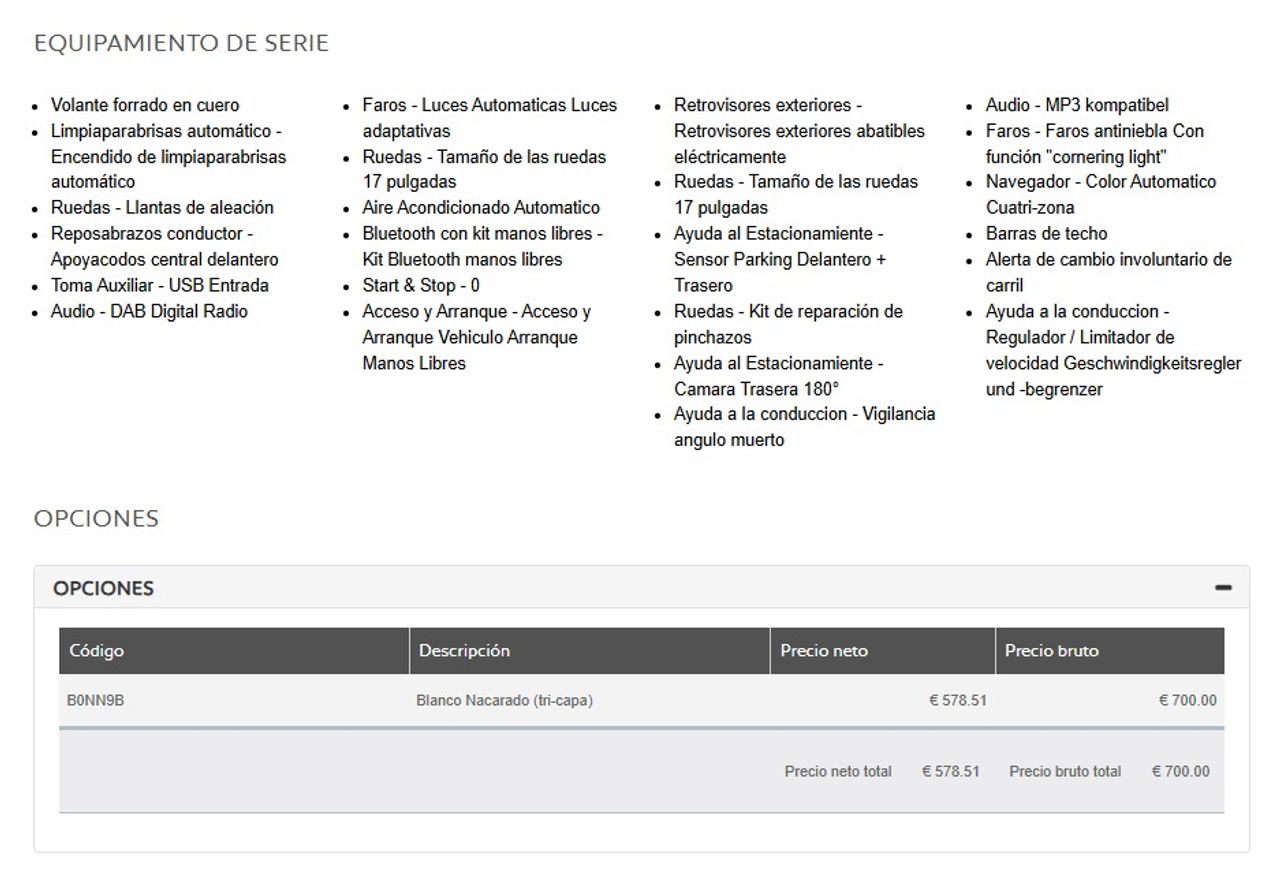Screen dimensions: 1280x884
Task: Click Vigilancia angulo muerto item
Action: [804, 427]
